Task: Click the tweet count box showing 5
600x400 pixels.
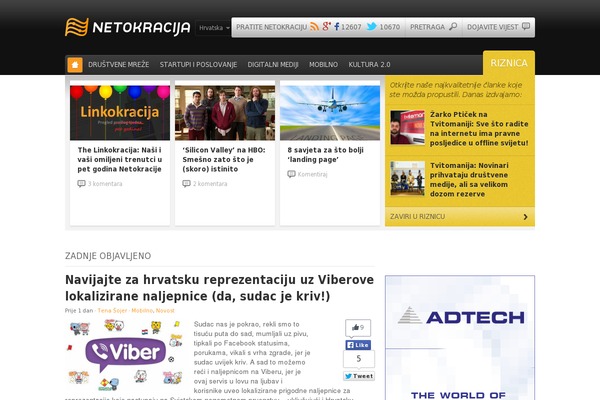Action: pyautogui.click(x=359, y=359)
